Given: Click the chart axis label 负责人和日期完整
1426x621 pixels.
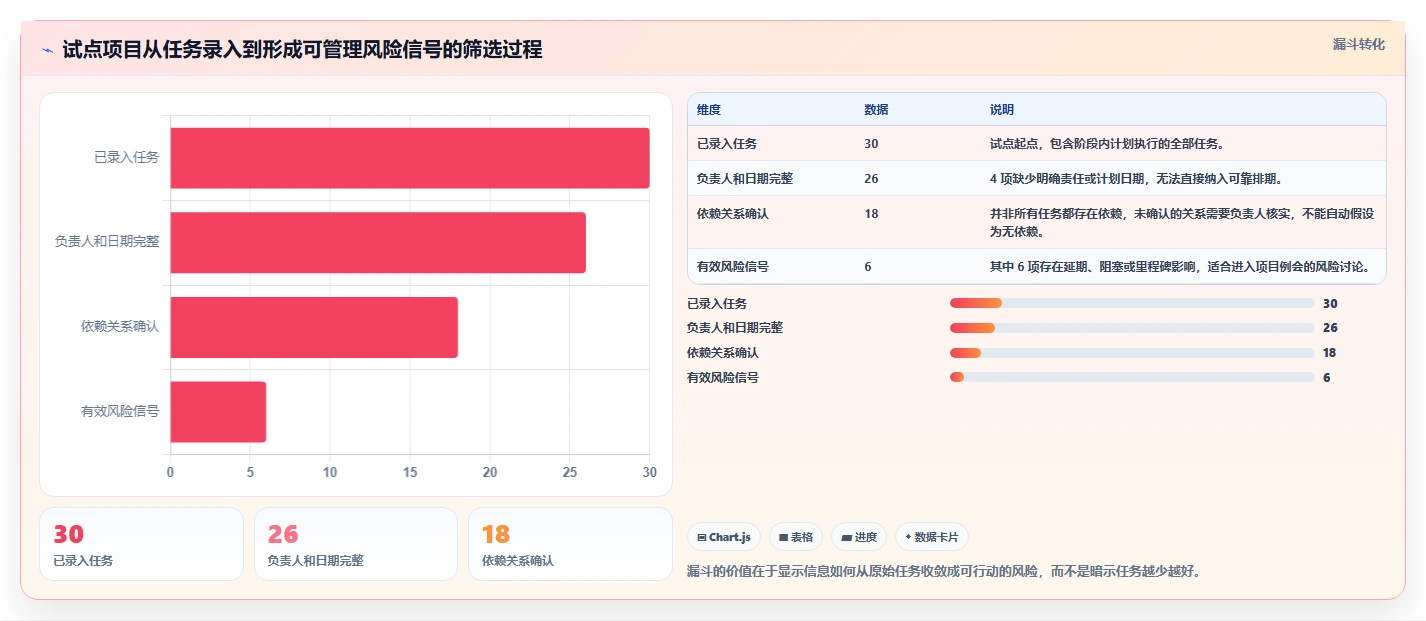Looking at the screenshot, I should 107,241.
